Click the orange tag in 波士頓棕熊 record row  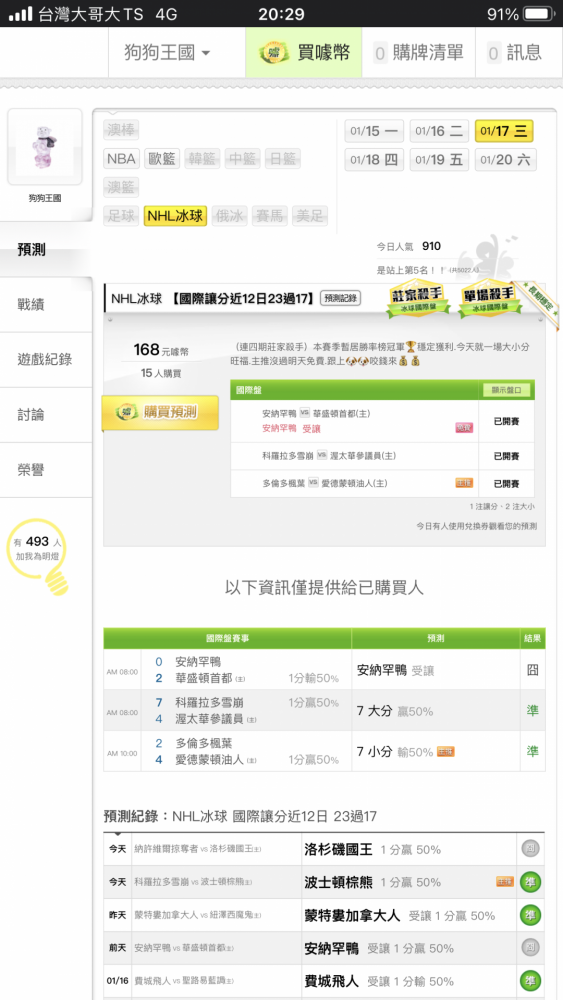coord(505,882)
